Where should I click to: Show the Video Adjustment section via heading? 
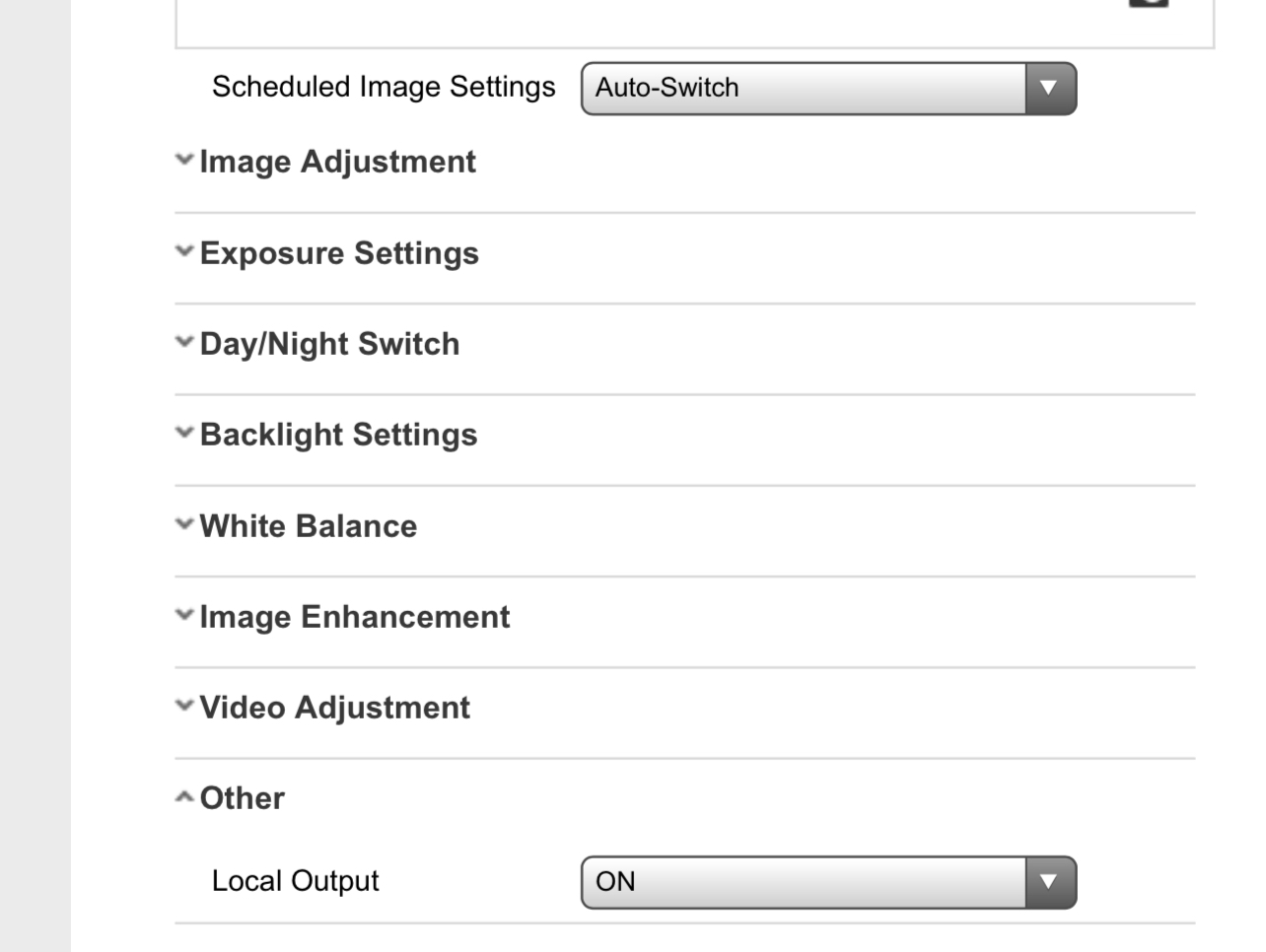pyautogui.click(x=334, y=708)
